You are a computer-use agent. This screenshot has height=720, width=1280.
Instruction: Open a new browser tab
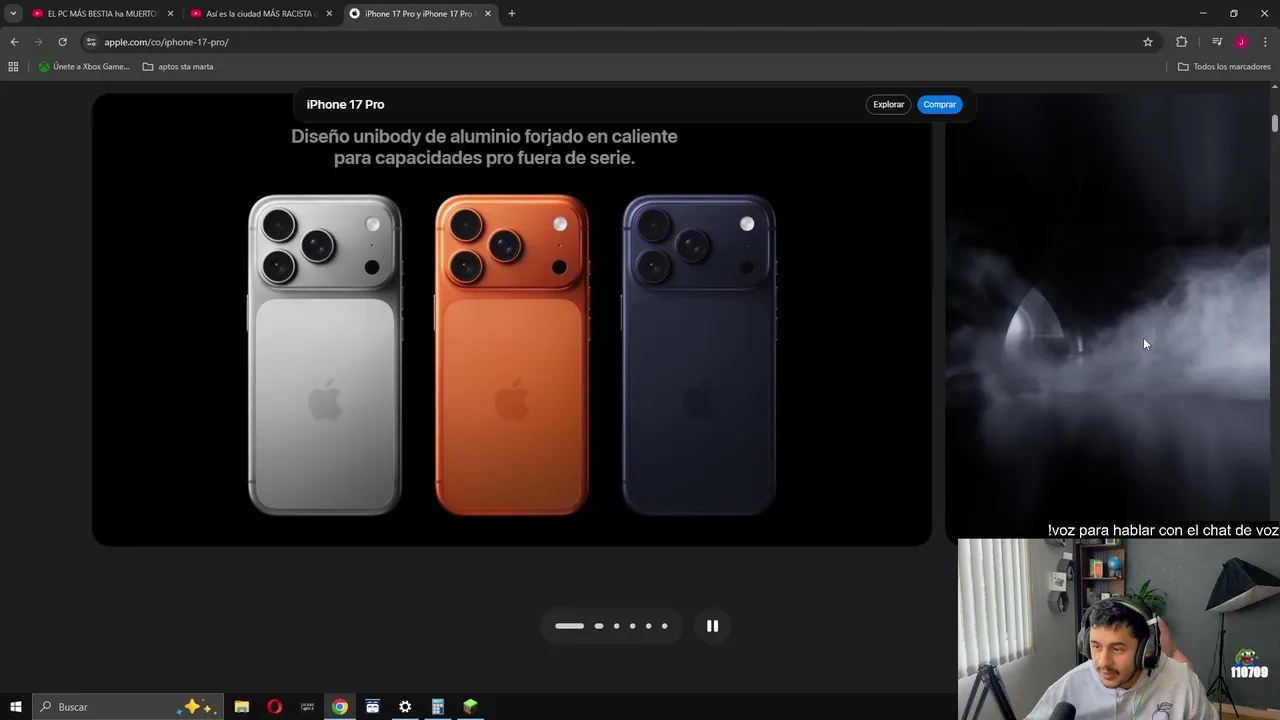point(512,14)
